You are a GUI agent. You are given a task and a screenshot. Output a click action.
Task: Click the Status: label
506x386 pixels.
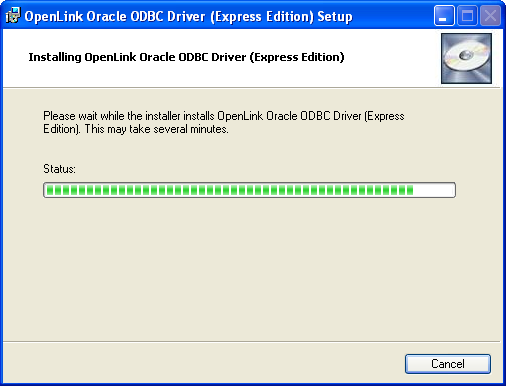(x=59, y=169)
